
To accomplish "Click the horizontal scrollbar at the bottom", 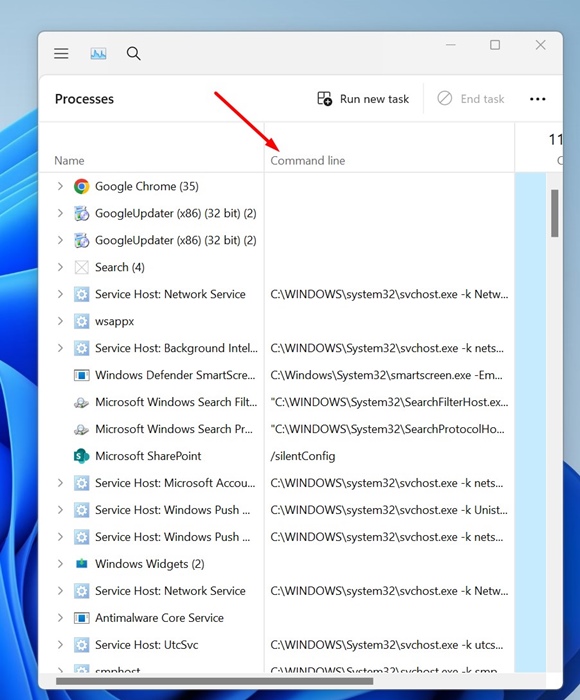I will (x=214, y=681).
